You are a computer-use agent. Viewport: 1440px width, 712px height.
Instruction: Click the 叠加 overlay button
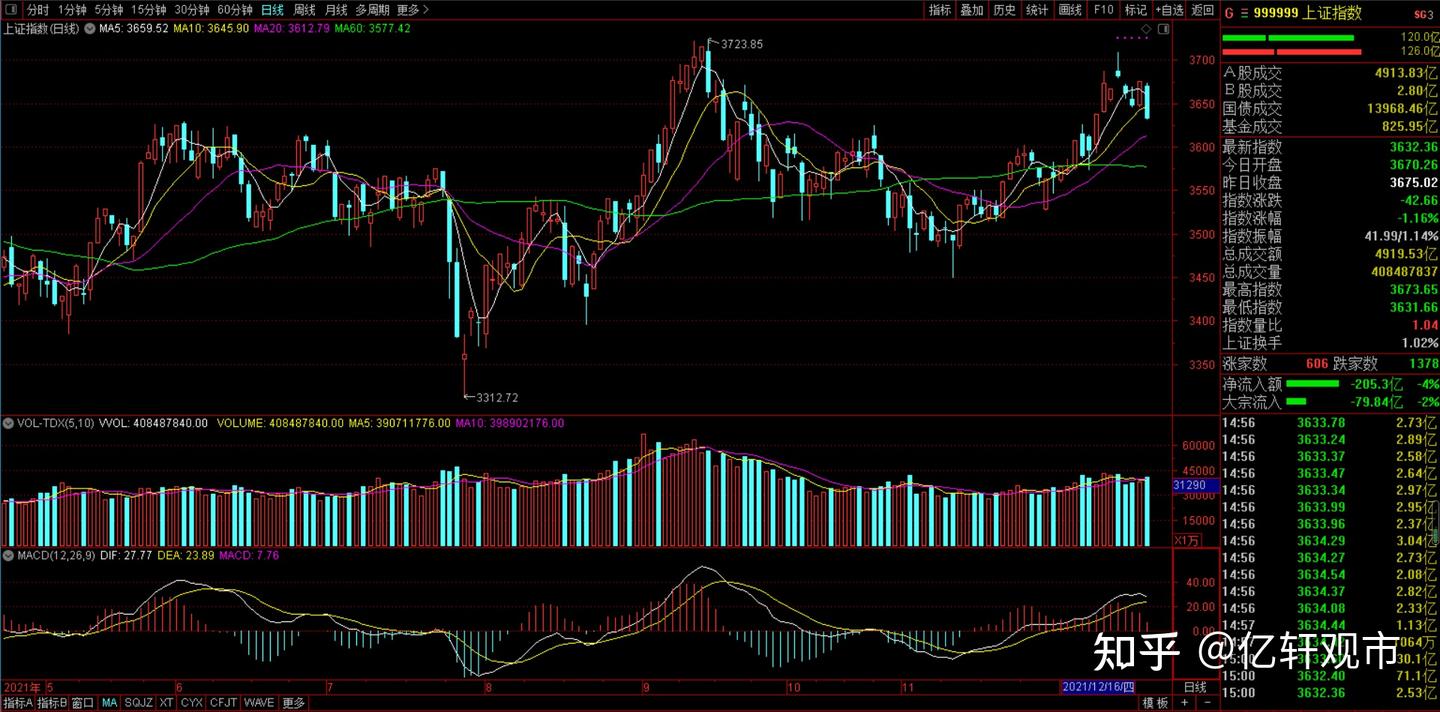pyautogui.click(x=972, y=10)
